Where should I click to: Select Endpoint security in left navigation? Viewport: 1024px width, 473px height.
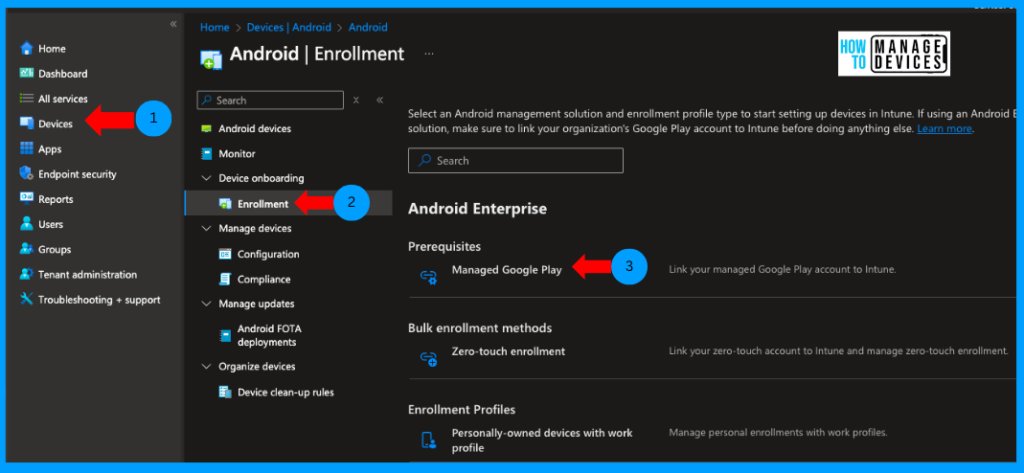(x=77, y=174)
